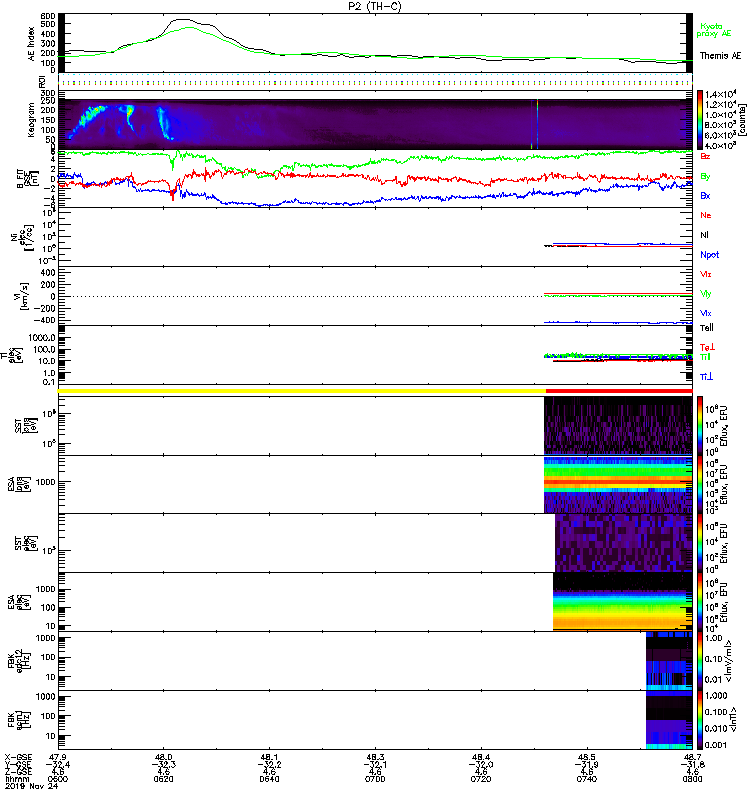The width and height of the screenshot is (750, 800).
Task: Click the black "Ni" legend label
Action: tap(704, 235)
